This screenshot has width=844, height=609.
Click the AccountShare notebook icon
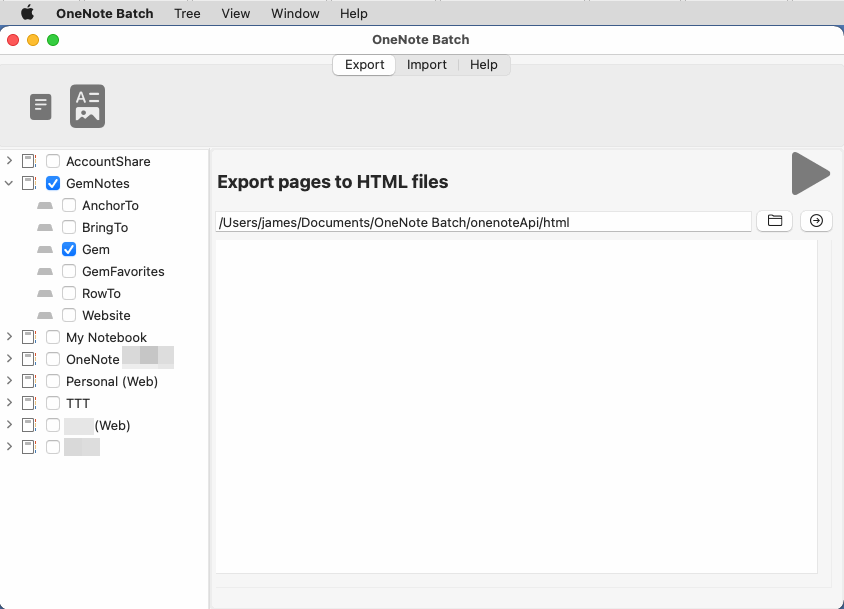pos(29,161)
